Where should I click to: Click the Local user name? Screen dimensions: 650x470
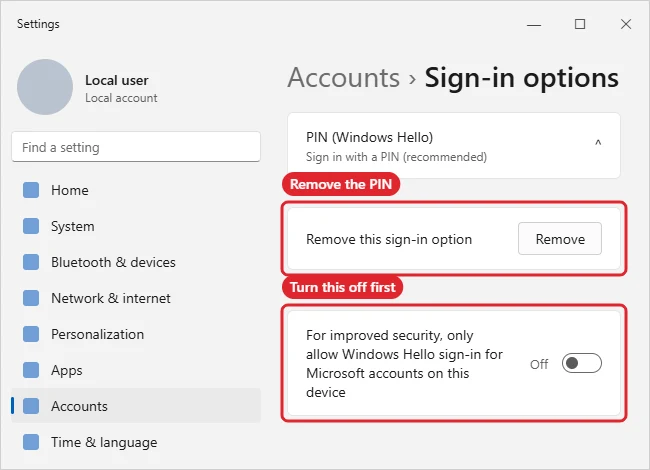(116, 80)
